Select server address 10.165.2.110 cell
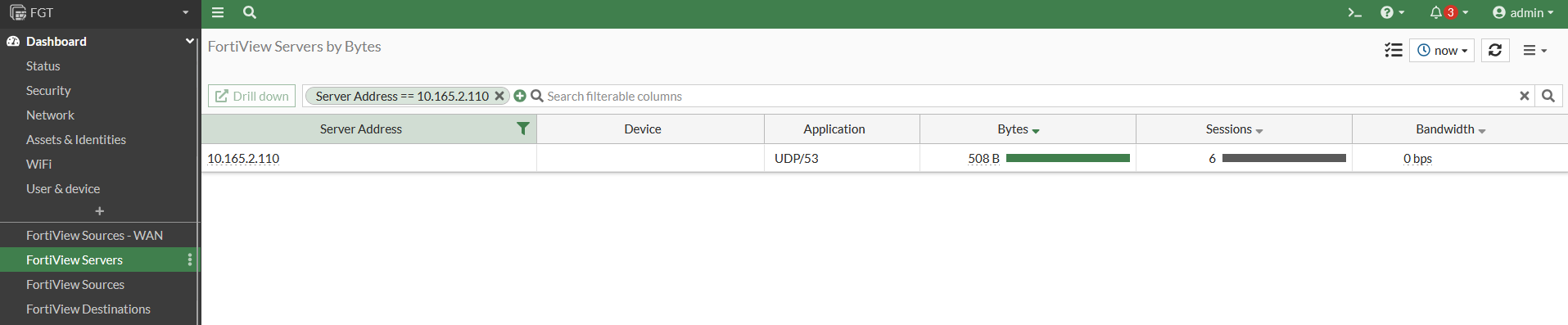Viewport: 1568px width, 325px height. coord(243,158)
